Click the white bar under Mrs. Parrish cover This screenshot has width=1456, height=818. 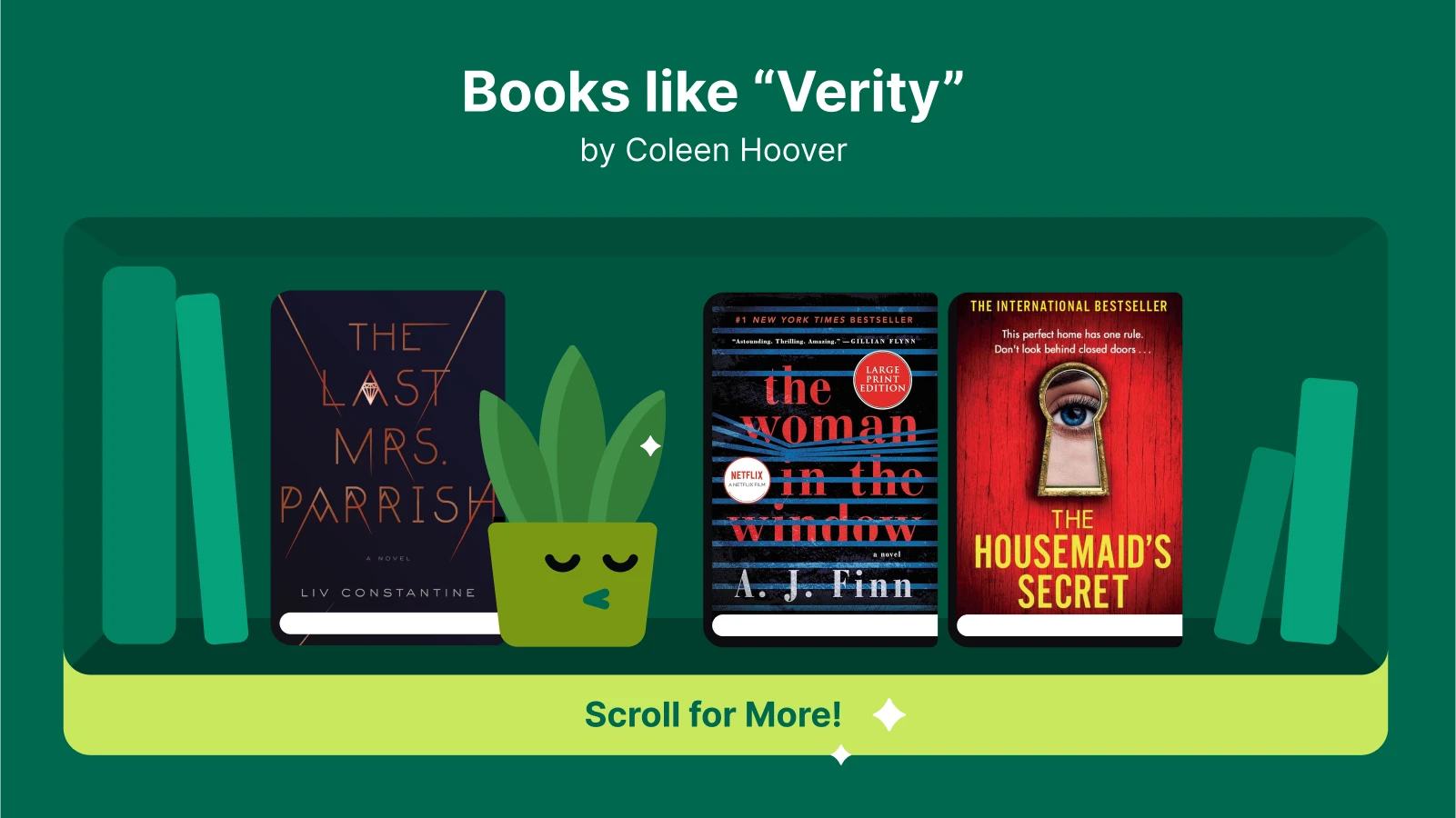390,623
